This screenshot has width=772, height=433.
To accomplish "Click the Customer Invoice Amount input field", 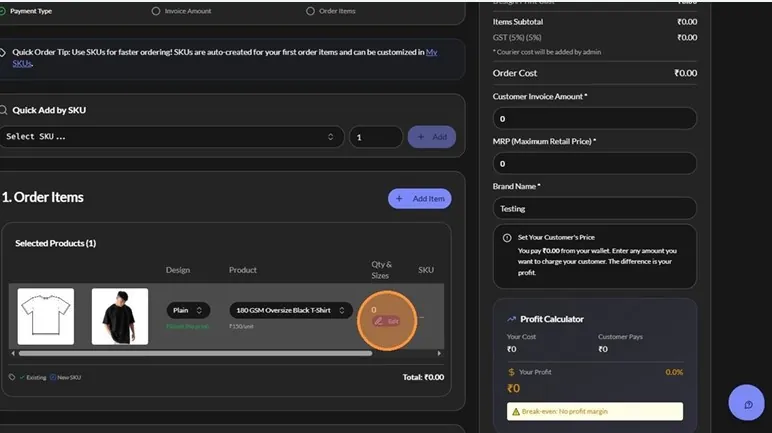I will click(595, 119).
